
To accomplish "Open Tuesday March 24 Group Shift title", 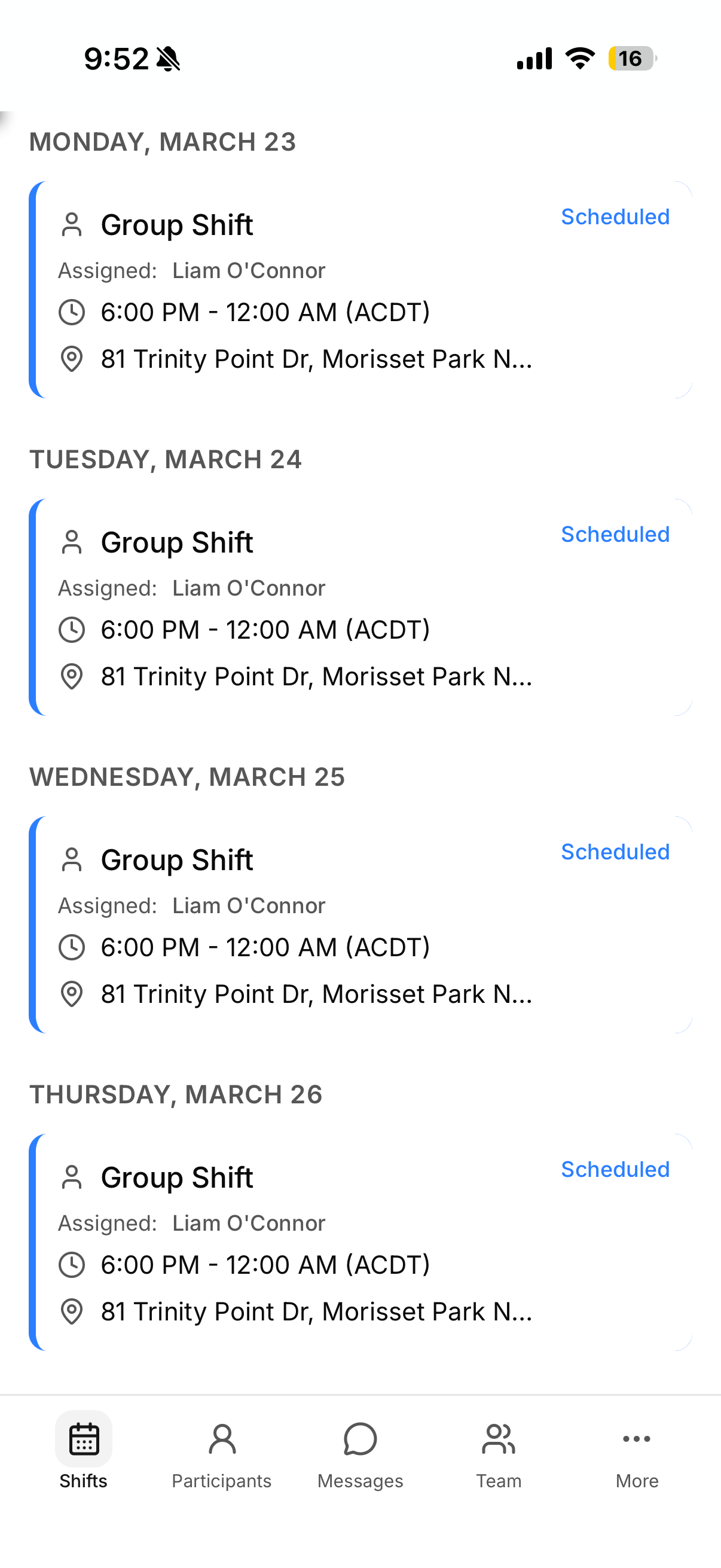I will [x=176, y=542].
